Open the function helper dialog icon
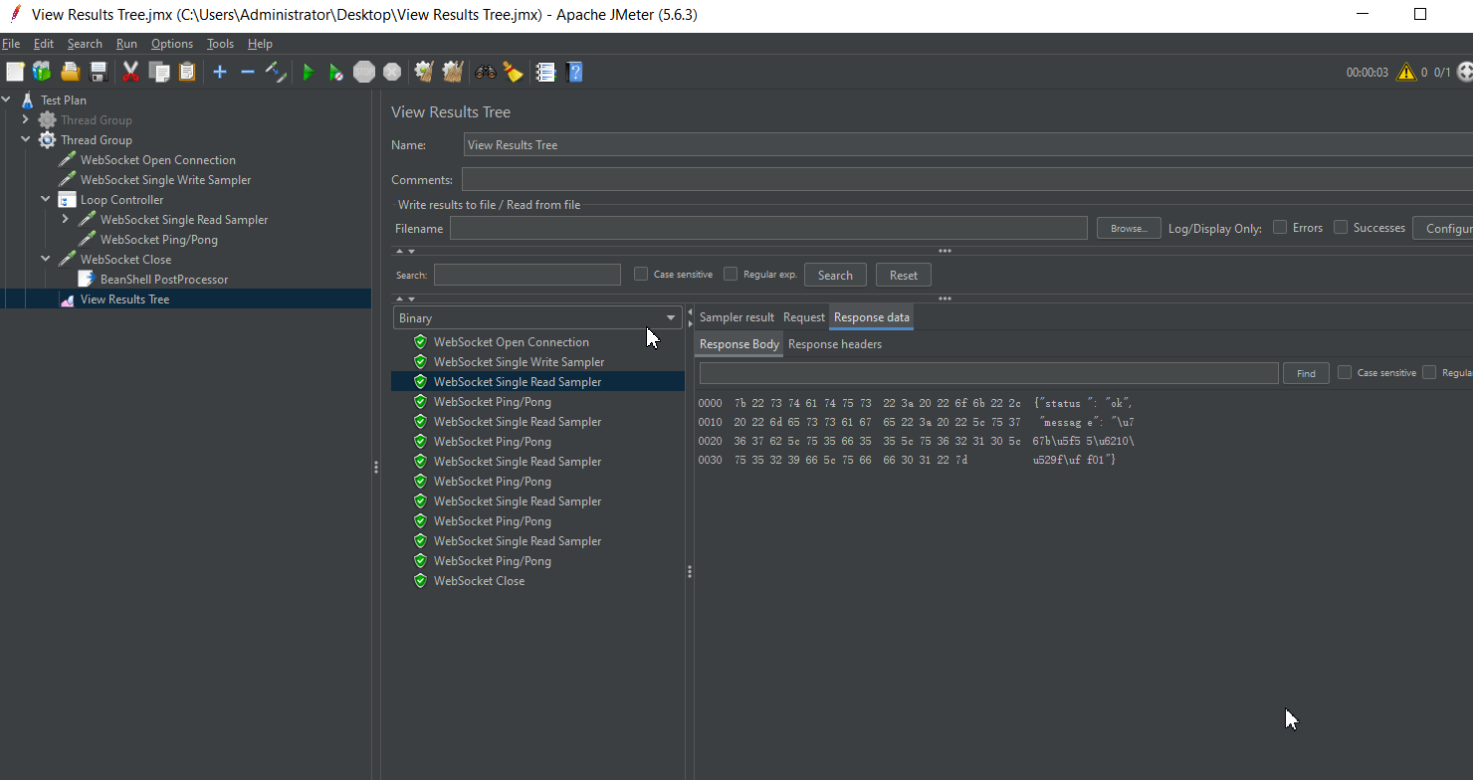 546,72
